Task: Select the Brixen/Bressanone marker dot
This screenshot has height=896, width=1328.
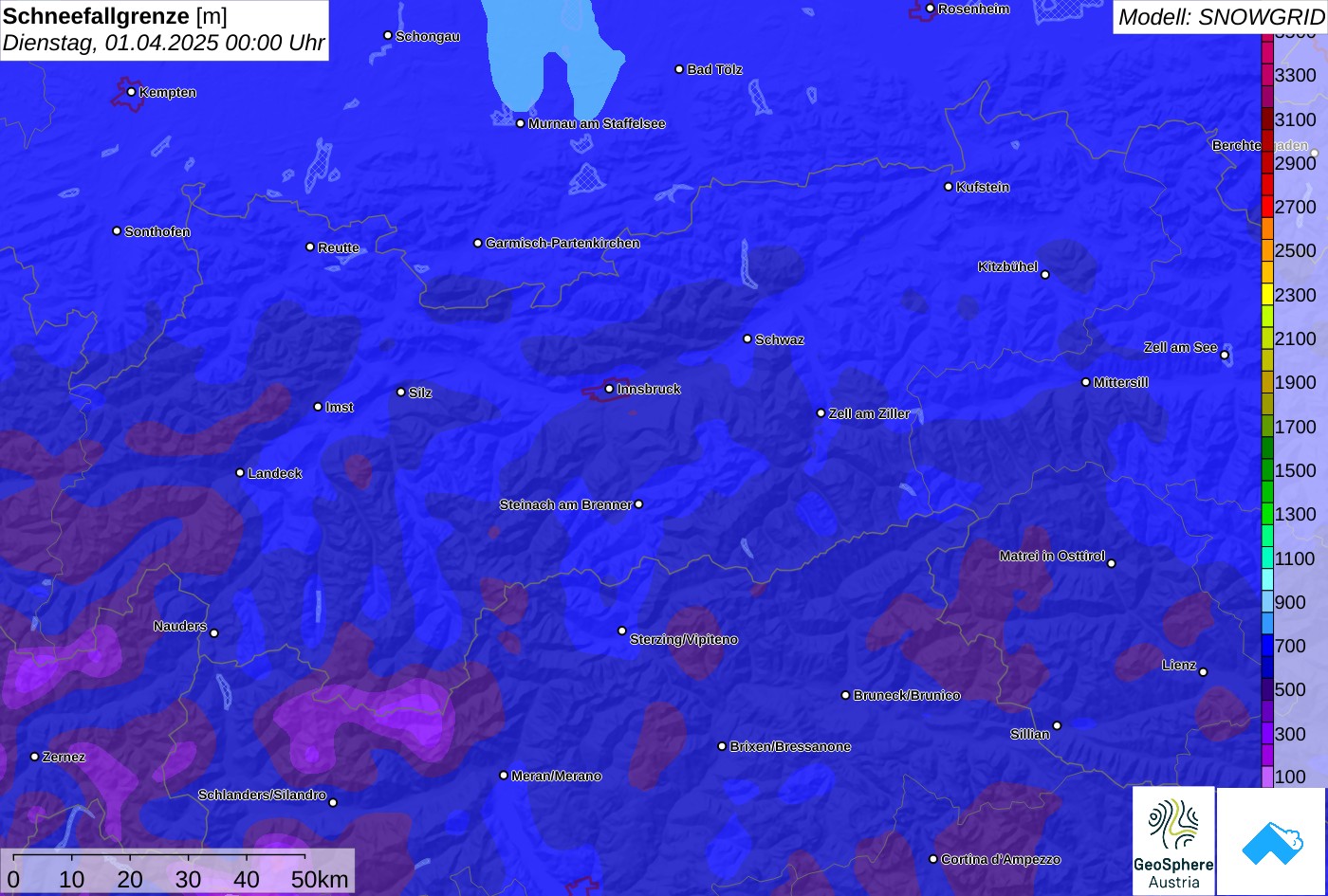Action: pos(722,746)
